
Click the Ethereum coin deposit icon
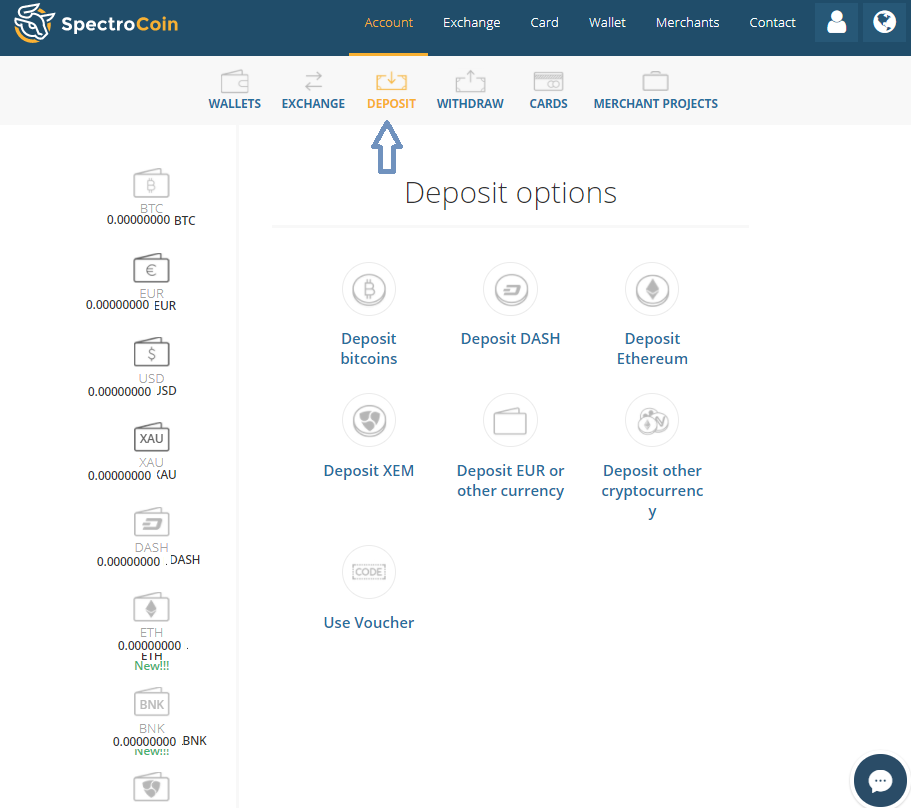pos(652,289)
